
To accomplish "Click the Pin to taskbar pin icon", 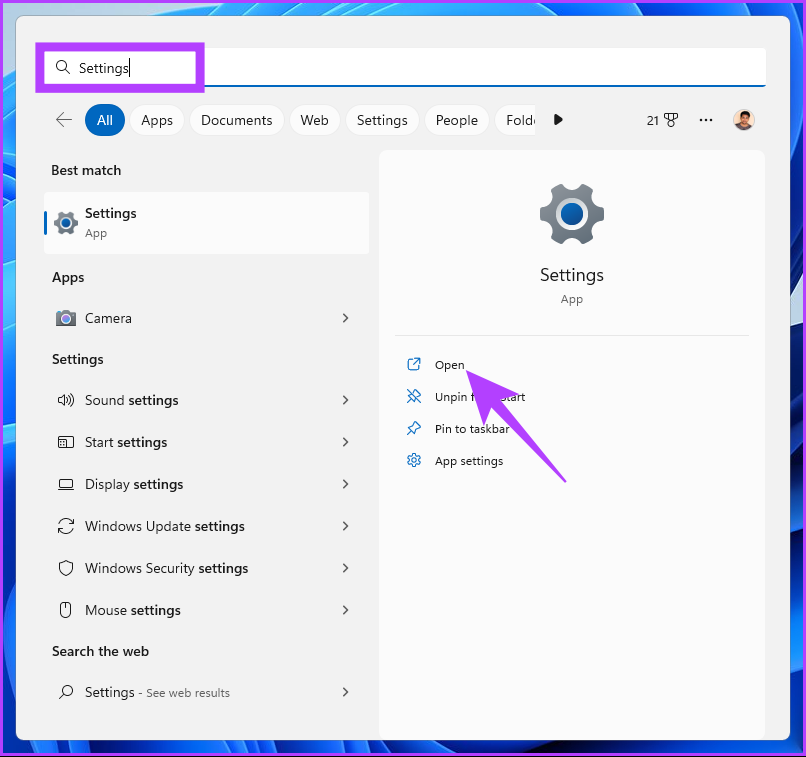I will tap(414, 429).
